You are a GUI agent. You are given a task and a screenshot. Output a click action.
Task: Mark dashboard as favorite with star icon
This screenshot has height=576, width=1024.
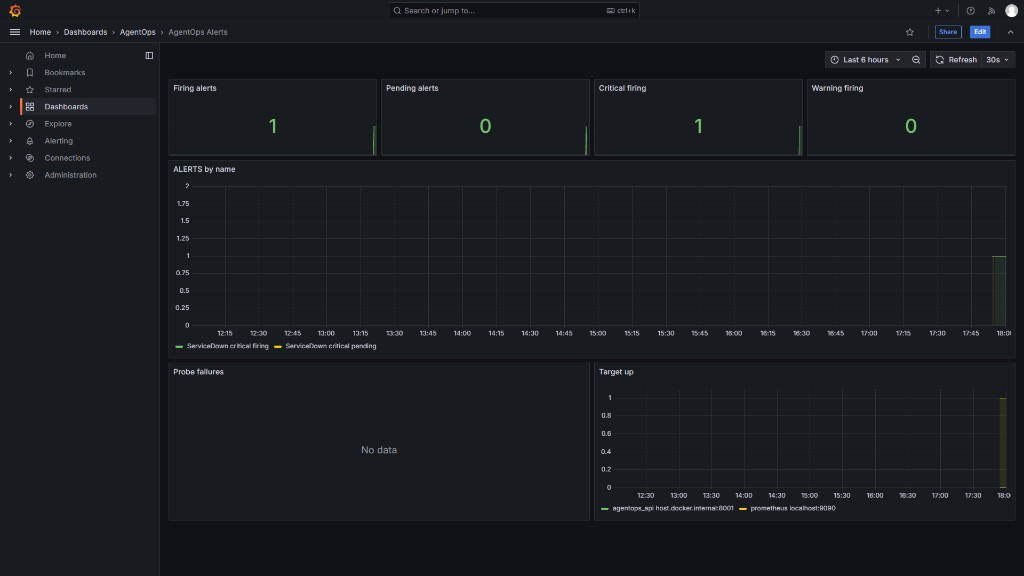pos(910,32)
